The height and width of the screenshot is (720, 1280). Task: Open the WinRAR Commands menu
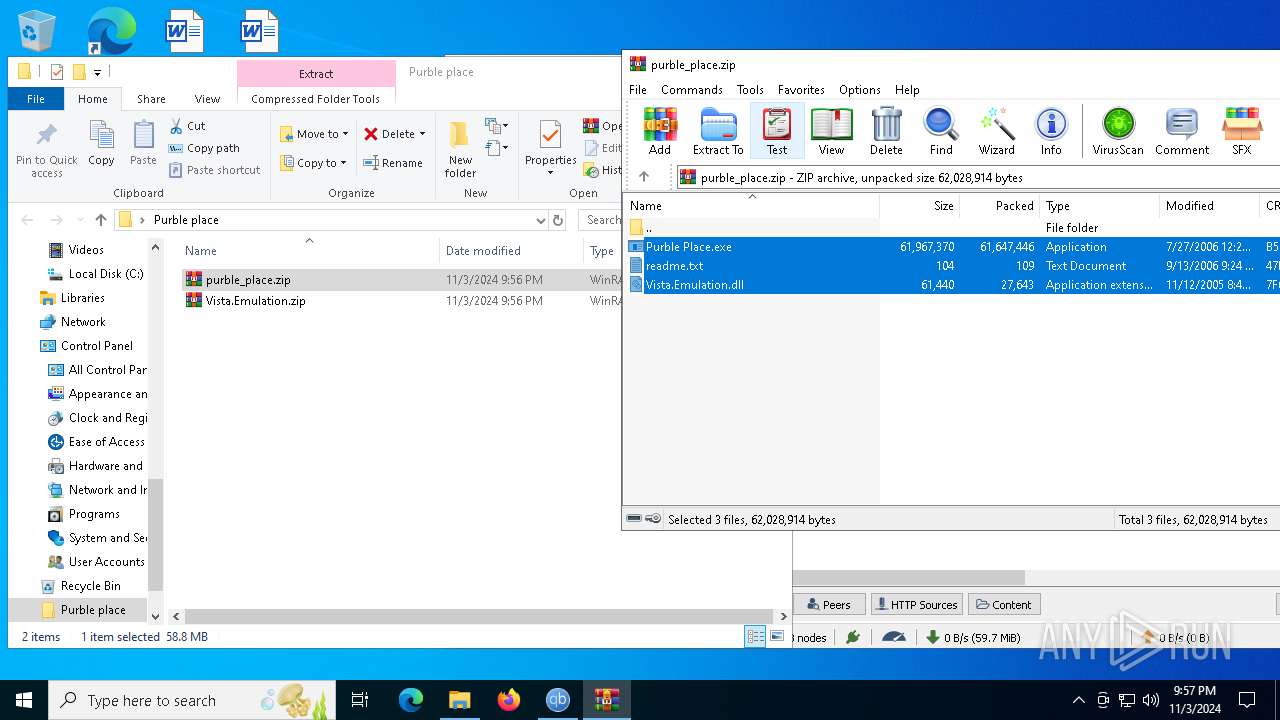tap(692, 90)
